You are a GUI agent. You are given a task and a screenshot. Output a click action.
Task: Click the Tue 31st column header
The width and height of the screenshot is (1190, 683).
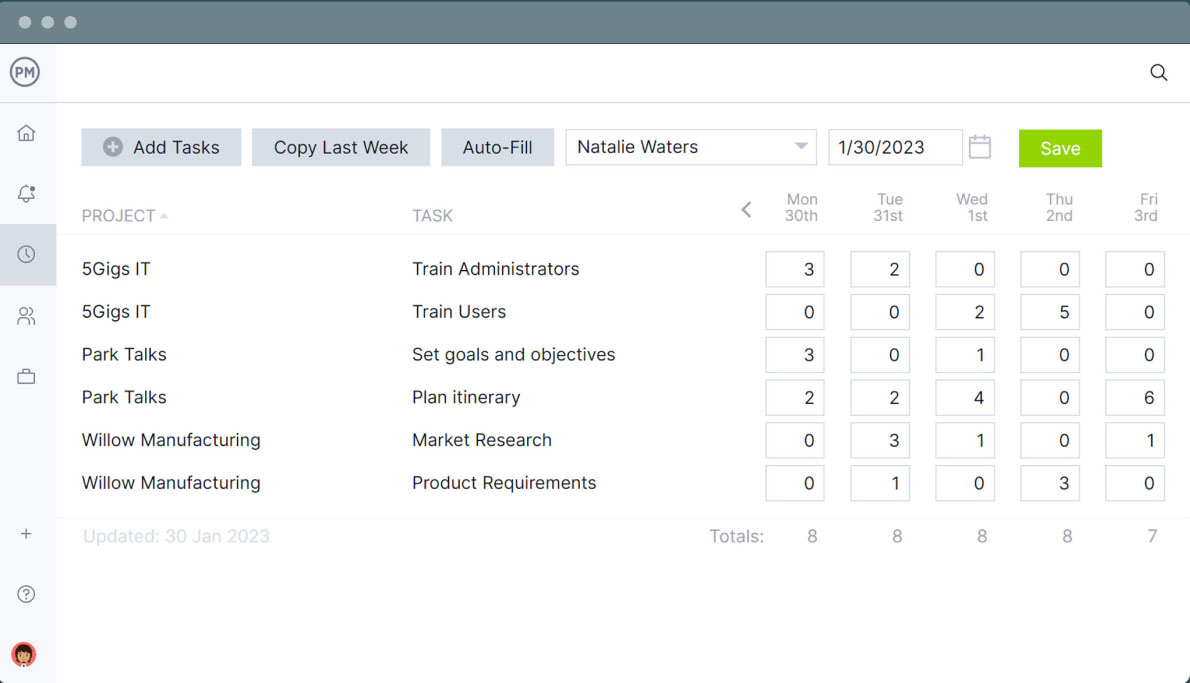pyautogui.click(x=888, y=207)
